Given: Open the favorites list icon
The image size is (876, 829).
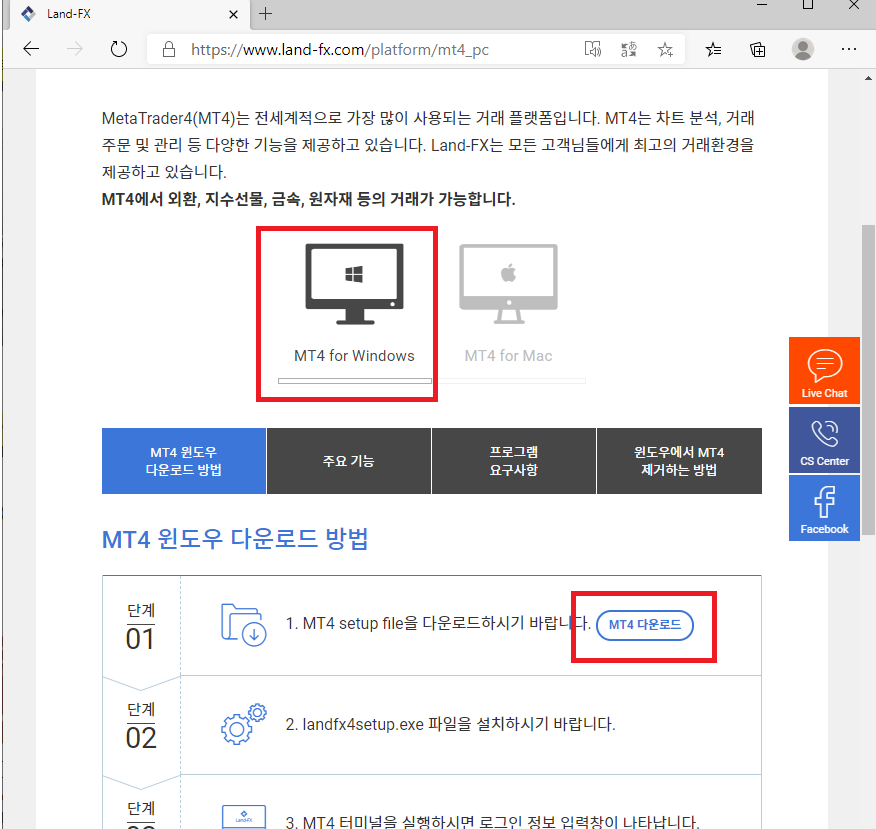Looking at the screenshot, I should point(713,49).
